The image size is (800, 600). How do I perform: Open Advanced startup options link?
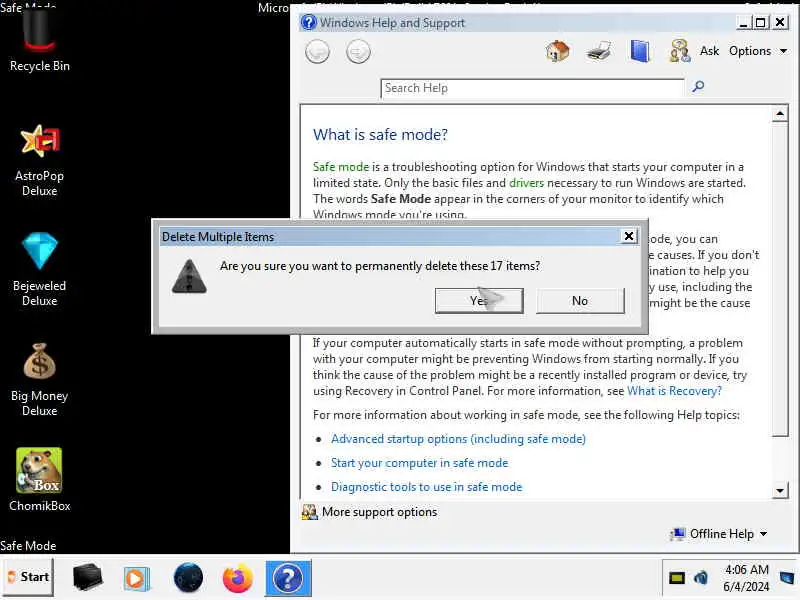(x=458, y=439)
